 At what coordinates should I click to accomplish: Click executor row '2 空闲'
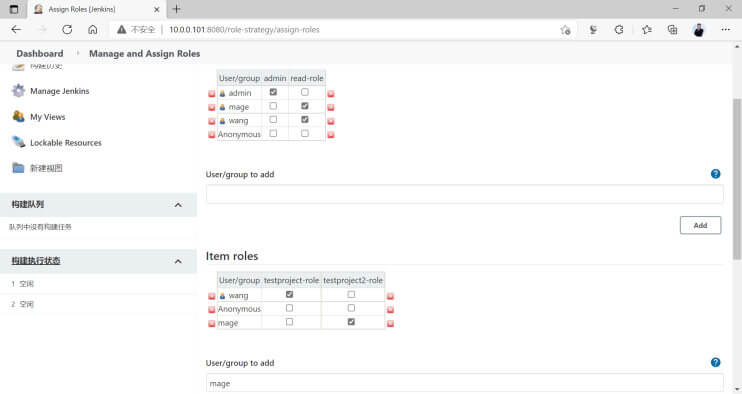(x=98, y=304)
